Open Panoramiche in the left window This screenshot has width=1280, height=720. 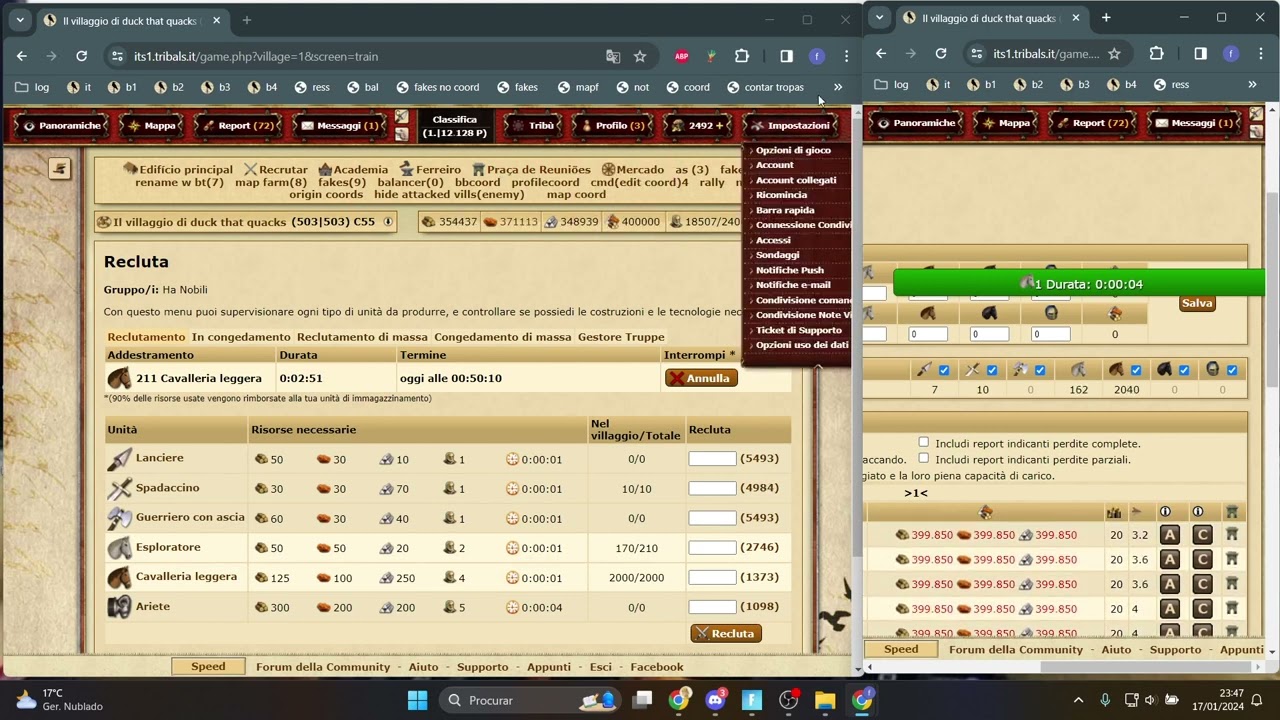tap(62, 125)
